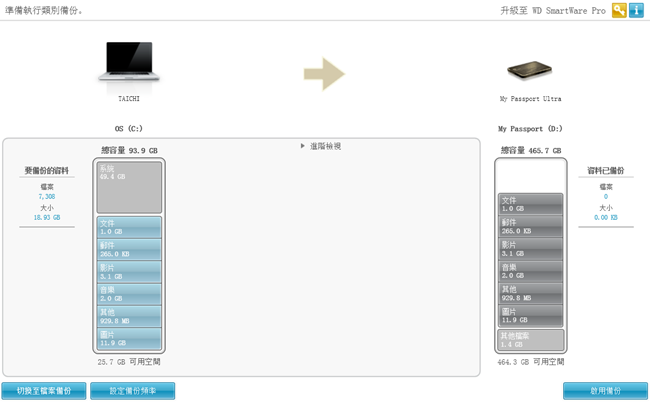Select source 圖片 11.9 GB category
The image size is (650, 409).
pos(129,339)
